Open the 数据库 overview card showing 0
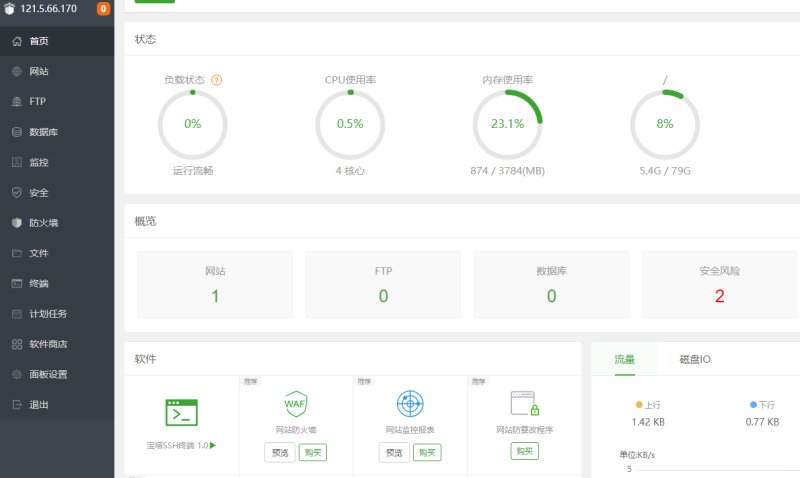800x478 pixels. (x=552, y=285)
